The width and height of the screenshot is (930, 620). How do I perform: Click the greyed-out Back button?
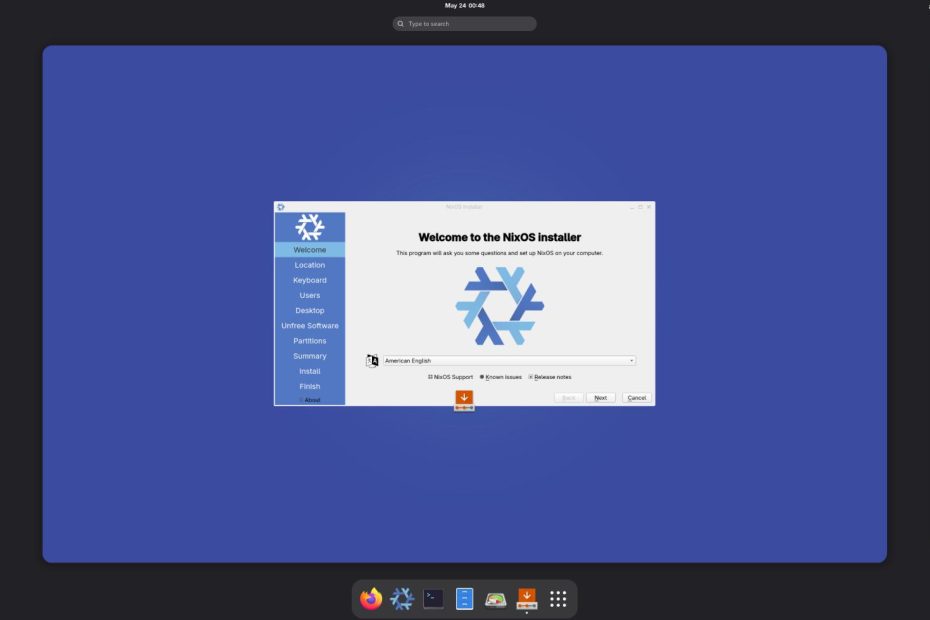tap(568, 398)
